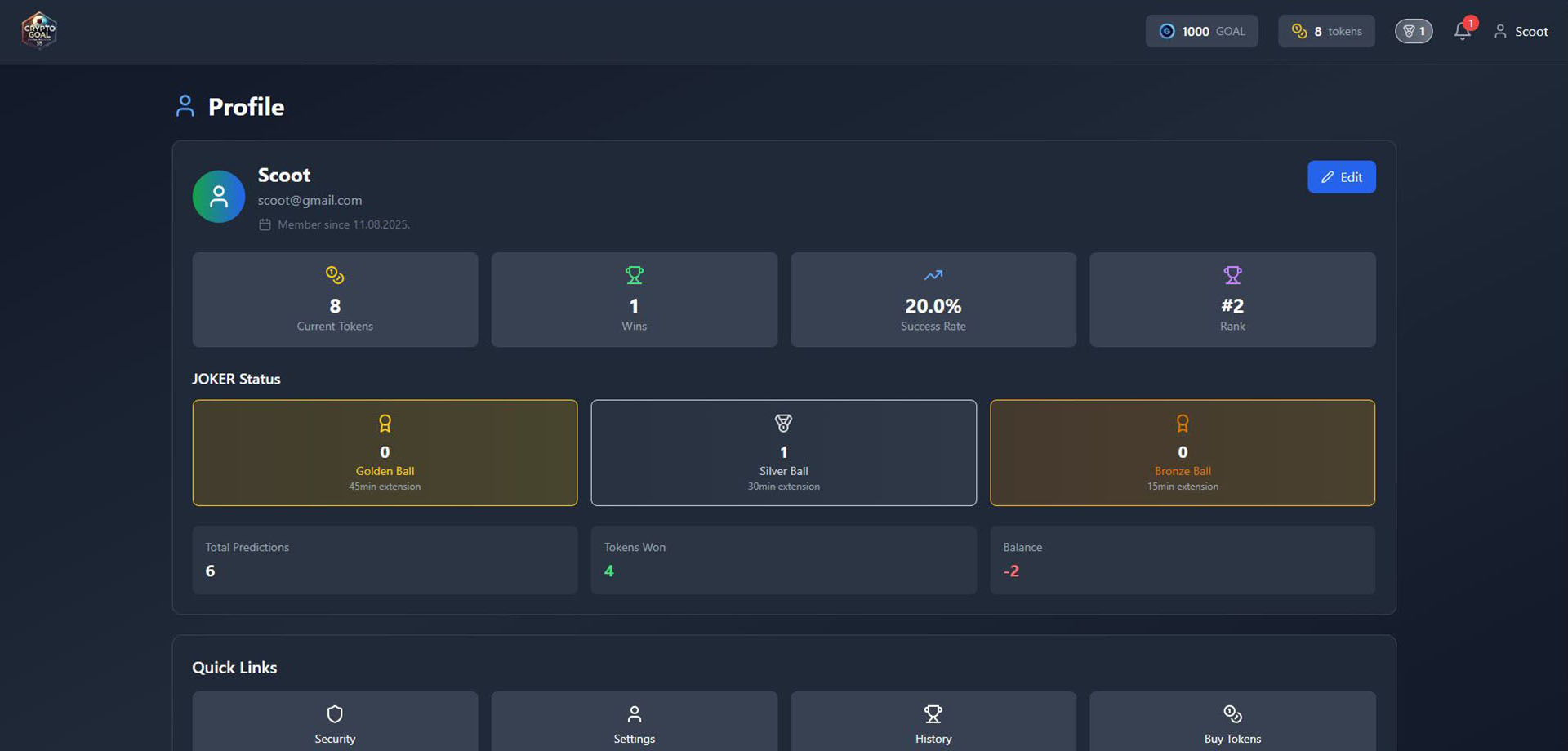Click the shield icon above the Security quick link
Image resolution: width=1568 pixels, height=751 pixels.
[335, 714]
